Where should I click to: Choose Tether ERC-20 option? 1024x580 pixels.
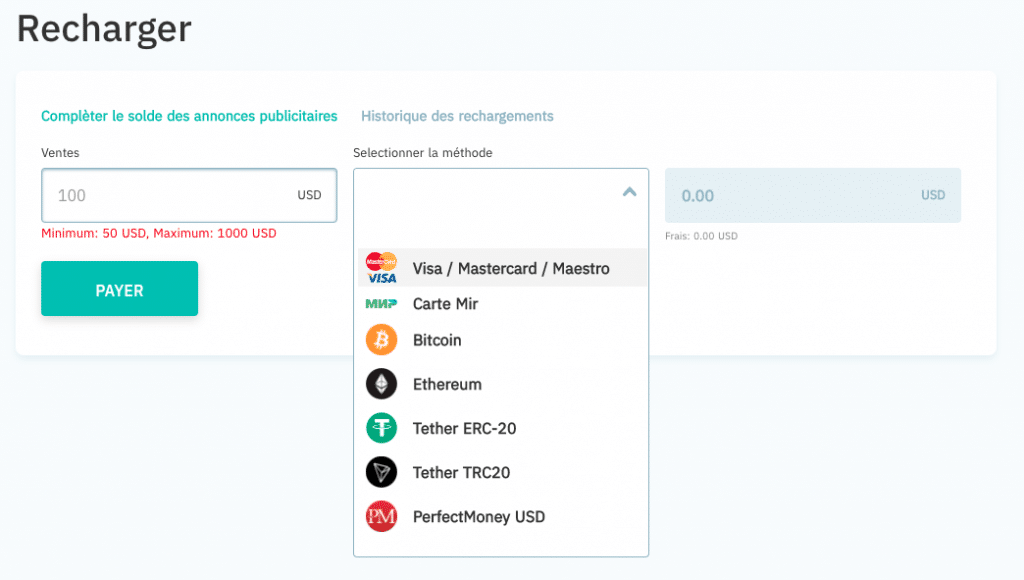[x=502, y=428]
